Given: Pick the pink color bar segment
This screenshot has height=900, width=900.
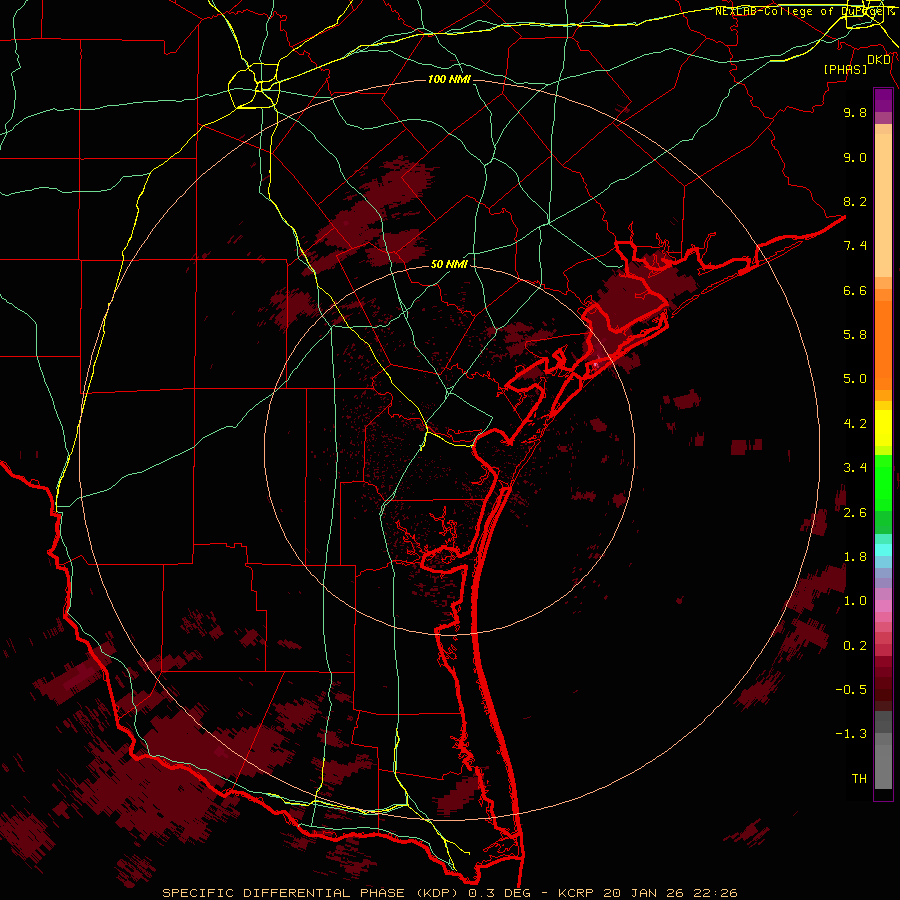Looking at the screenshot, I should click(883, 605).
